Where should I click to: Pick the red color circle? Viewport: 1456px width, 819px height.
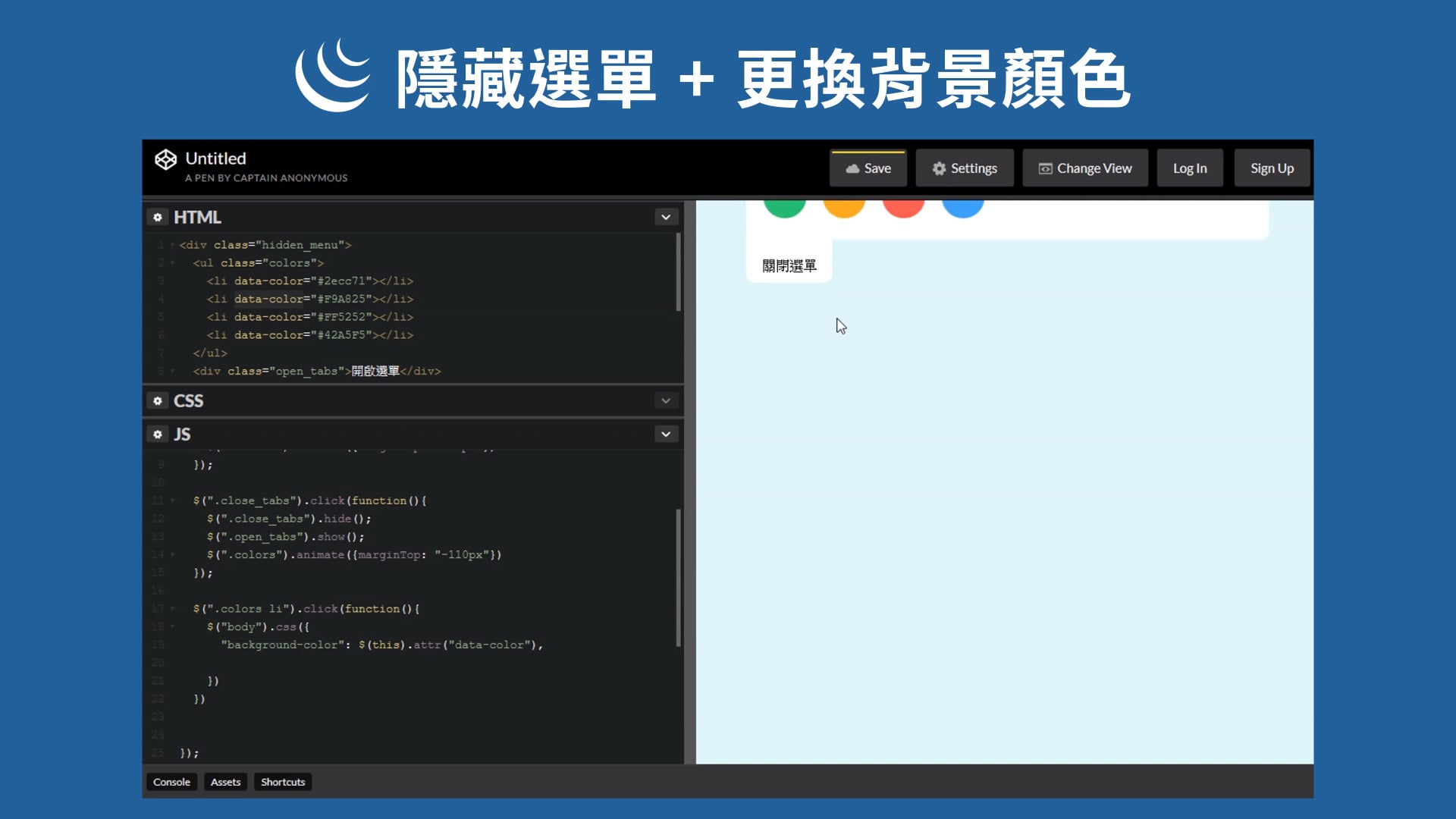[903, 209]
